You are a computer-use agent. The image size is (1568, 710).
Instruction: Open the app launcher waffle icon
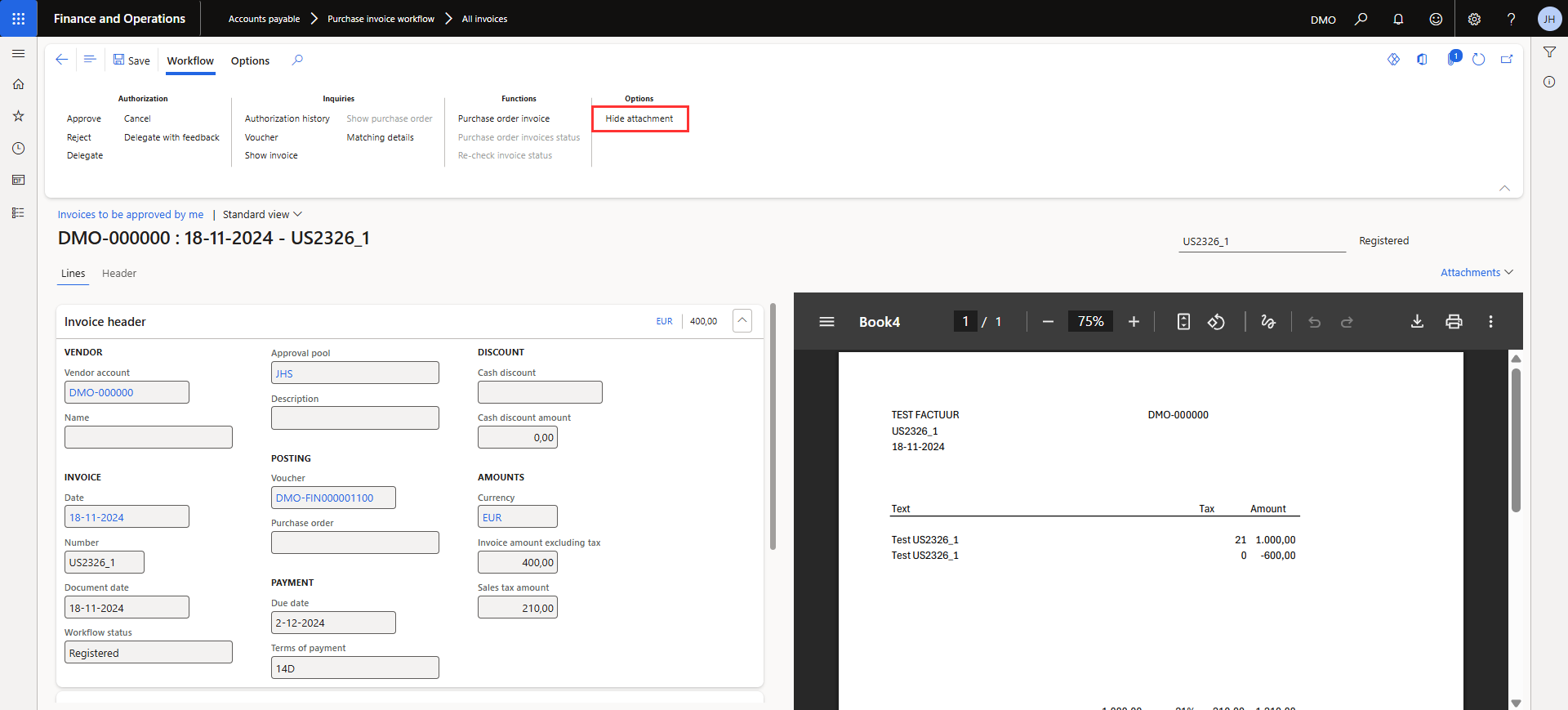coord(18,18)
